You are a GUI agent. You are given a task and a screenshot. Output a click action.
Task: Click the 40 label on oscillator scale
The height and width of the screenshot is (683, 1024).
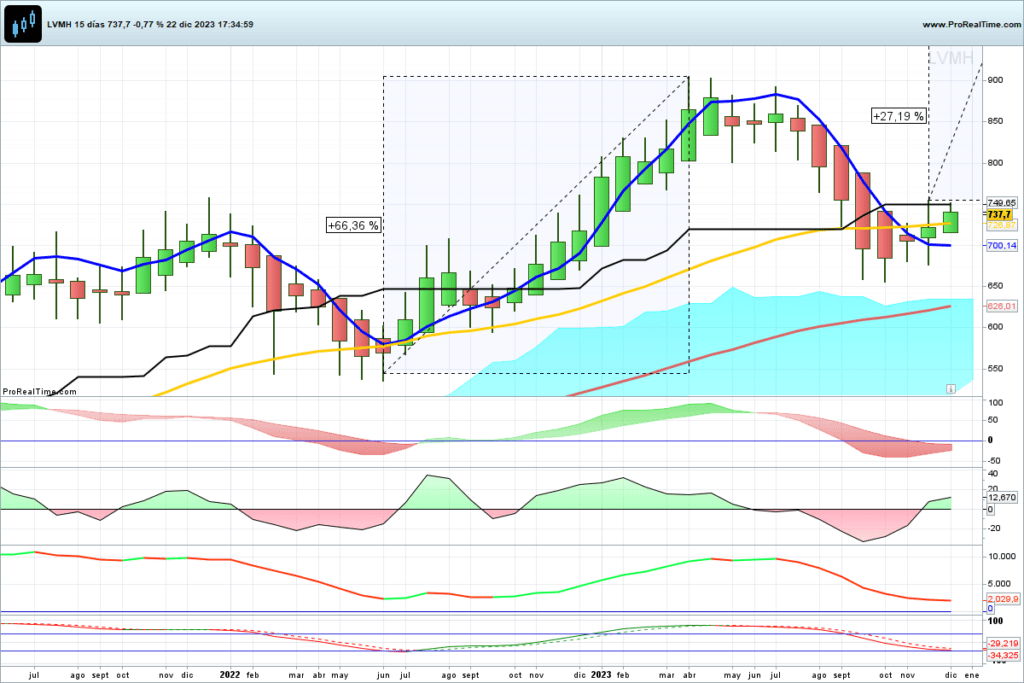(993, 473)
